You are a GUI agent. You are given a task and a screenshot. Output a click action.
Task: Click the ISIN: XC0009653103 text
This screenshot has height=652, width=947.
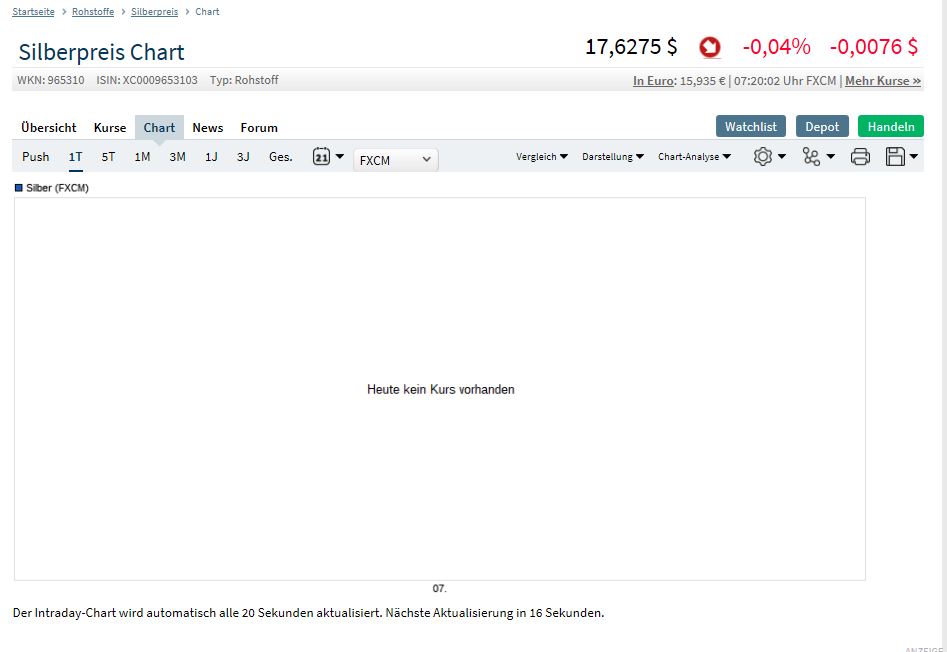147,80
